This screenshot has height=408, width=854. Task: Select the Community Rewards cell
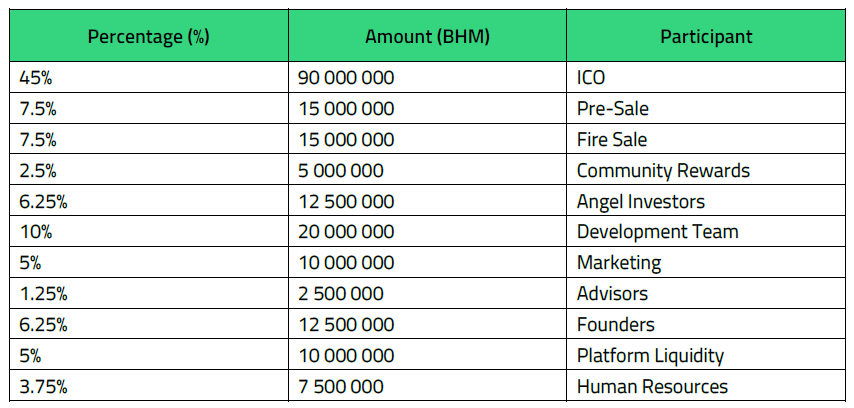point(663,170)
